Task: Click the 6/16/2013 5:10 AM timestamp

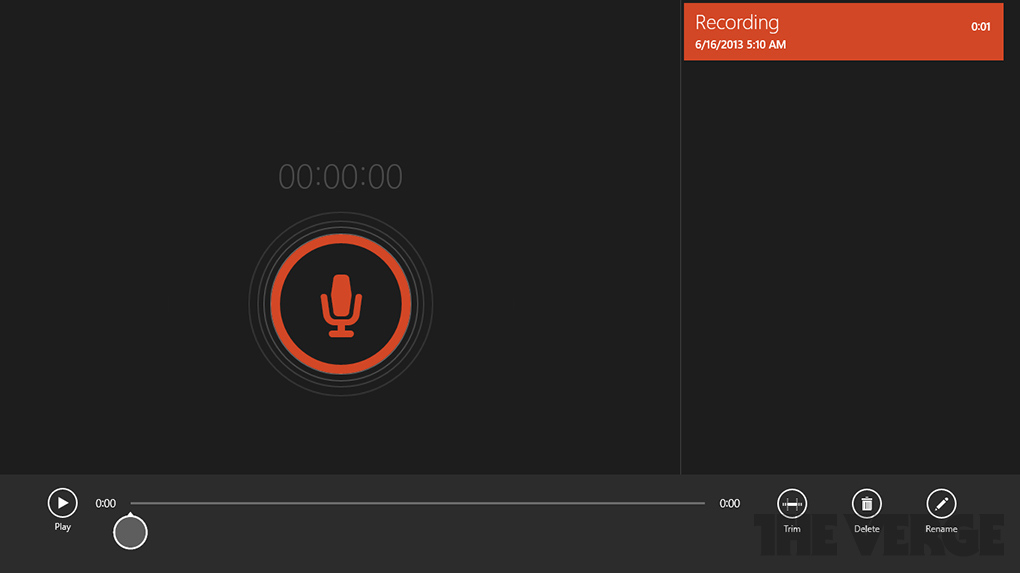Action: [x=740, y=45]
